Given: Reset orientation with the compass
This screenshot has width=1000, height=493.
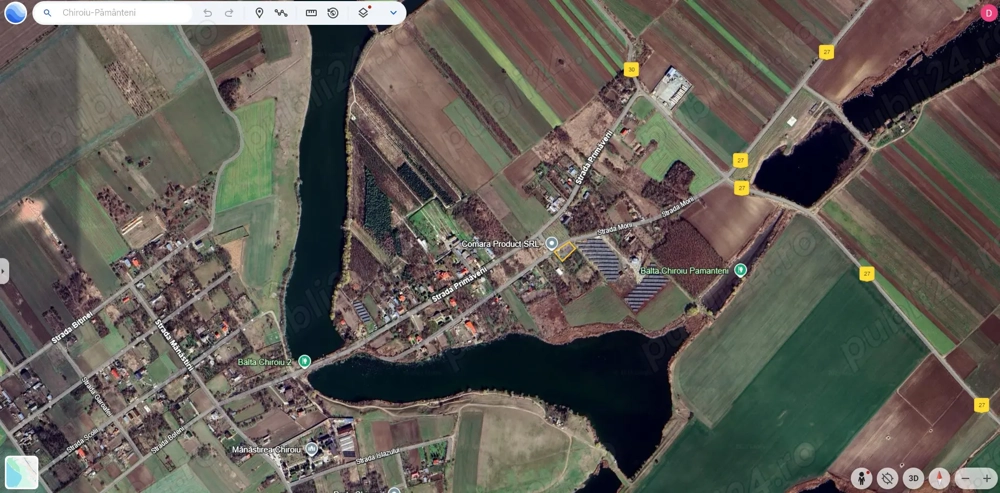Looking at the screenshot, I should 938,478.
